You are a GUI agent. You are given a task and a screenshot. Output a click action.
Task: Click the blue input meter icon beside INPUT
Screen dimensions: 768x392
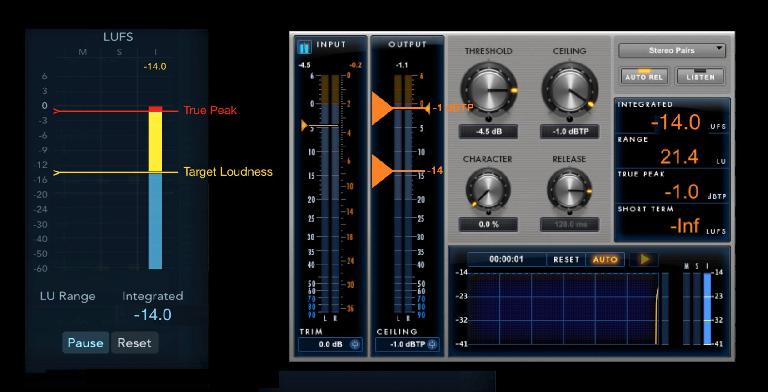pos(304,48)
